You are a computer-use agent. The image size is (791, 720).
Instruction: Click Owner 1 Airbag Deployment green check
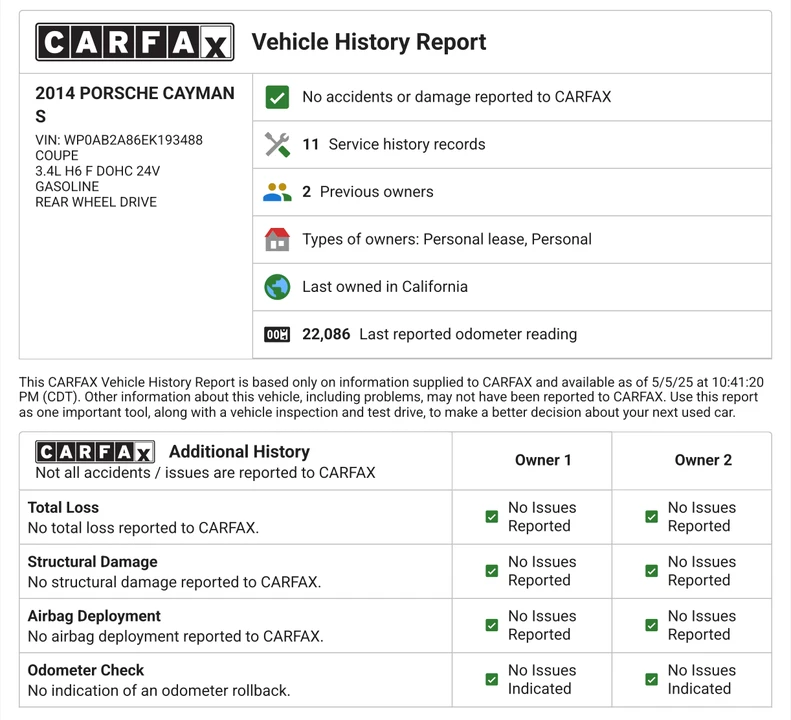point(491,625)
